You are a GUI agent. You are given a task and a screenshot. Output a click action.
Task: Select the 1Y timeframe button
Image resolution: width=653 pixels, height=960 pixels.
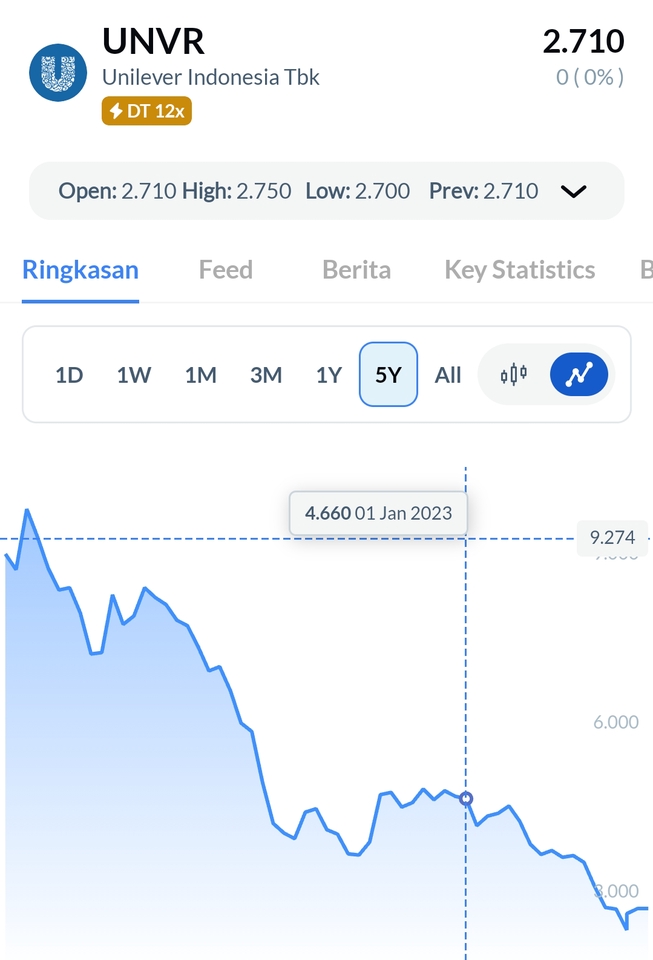coord(329,374)
